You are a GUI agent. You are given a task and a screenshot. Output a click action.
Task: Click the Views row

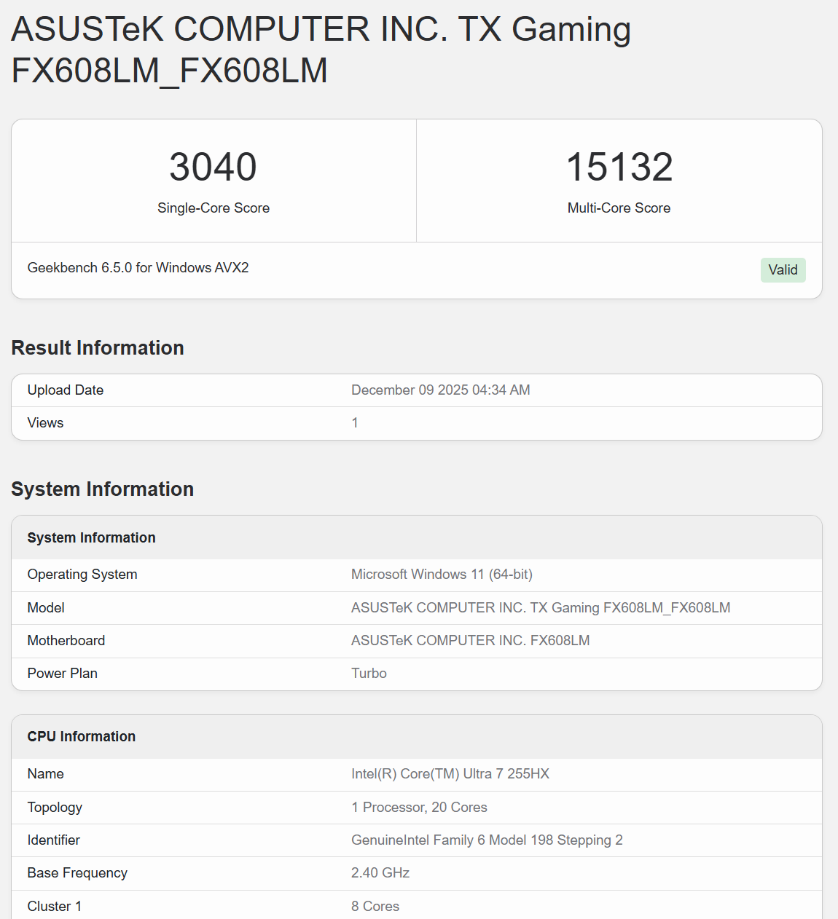point(45,423)
